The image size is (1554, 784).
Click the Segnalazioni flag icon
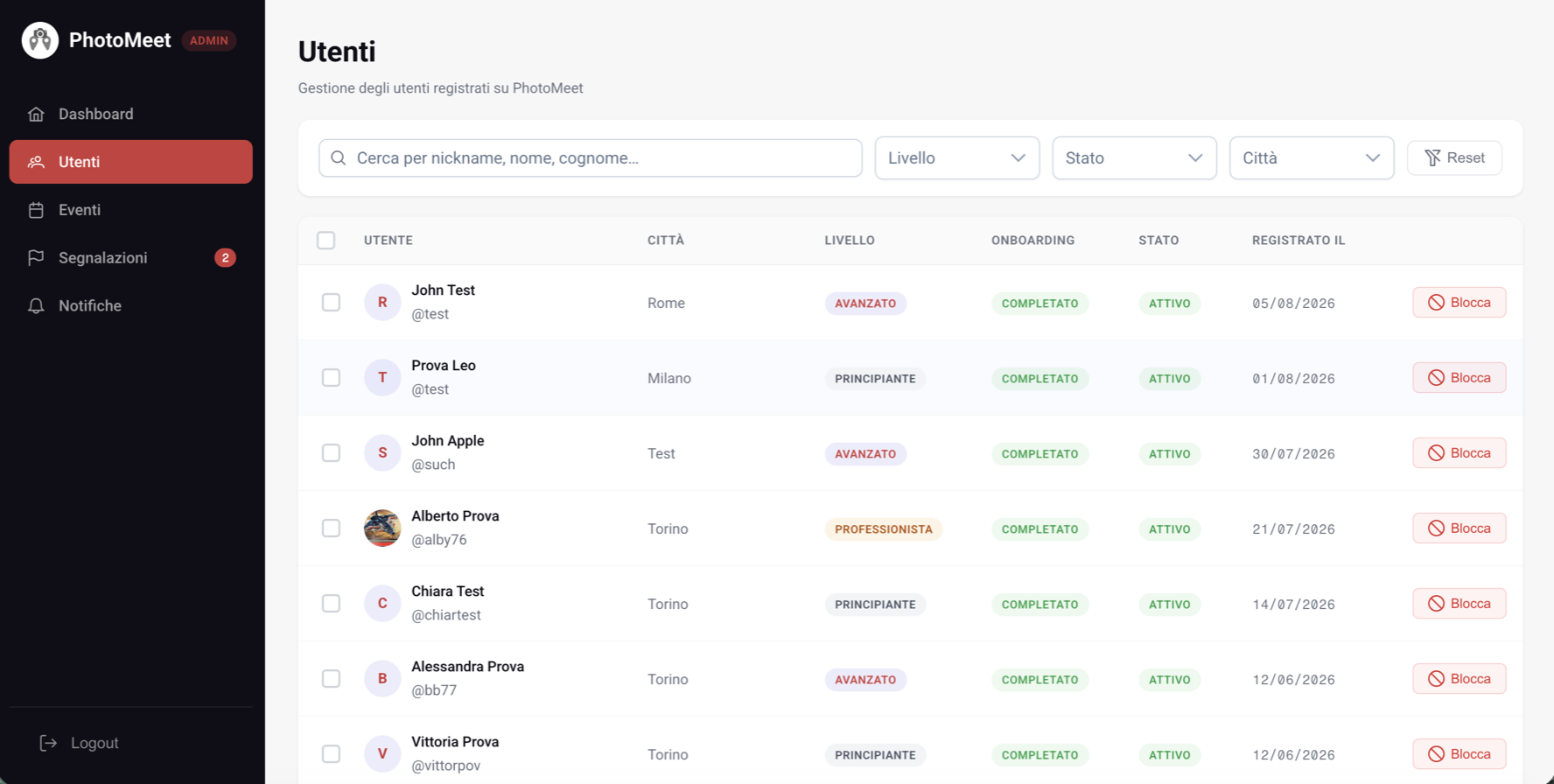(x=36, y=258)
